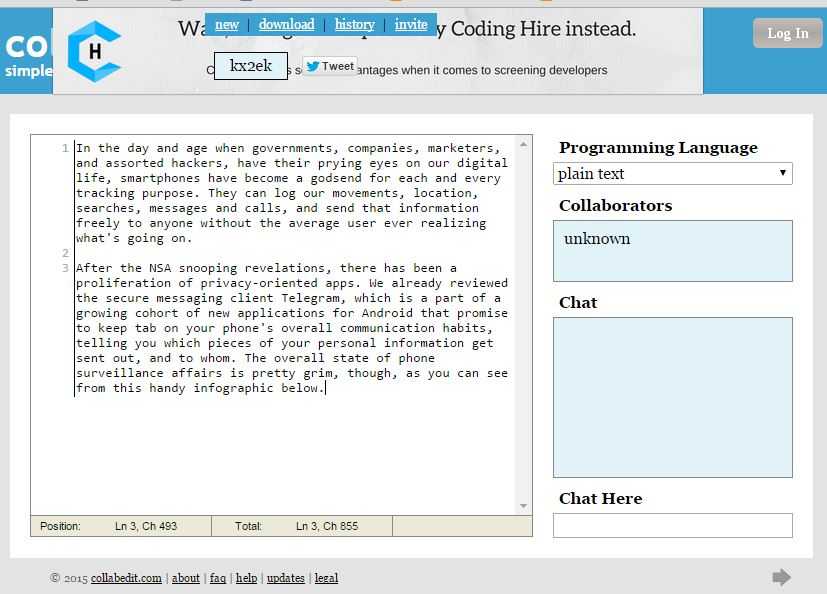
Task: Go to the 'help' footer link
Action: point(246,578)
